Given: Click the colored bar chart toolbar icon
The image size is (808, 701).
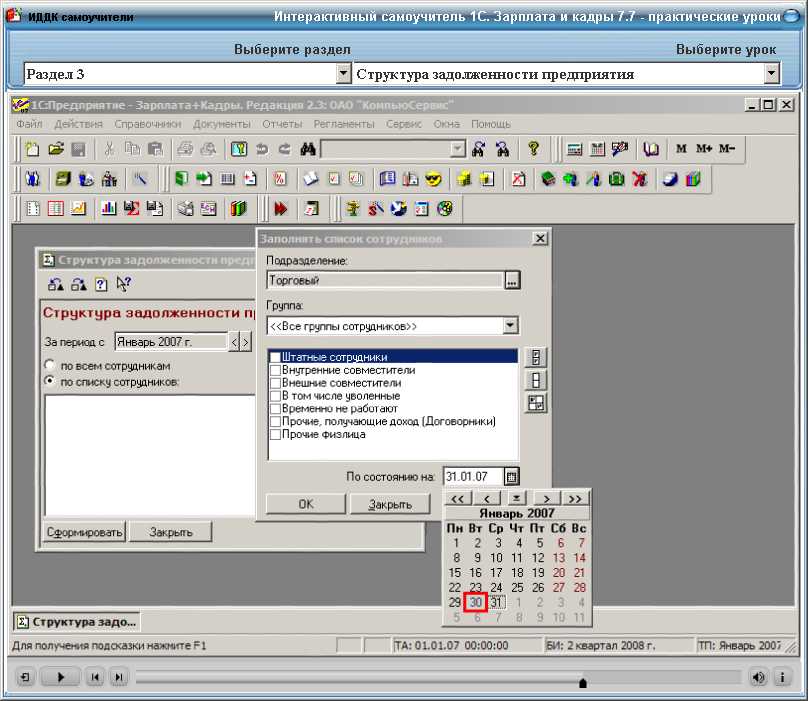Looking at the screenshot, I should click(x=108, y=209).
